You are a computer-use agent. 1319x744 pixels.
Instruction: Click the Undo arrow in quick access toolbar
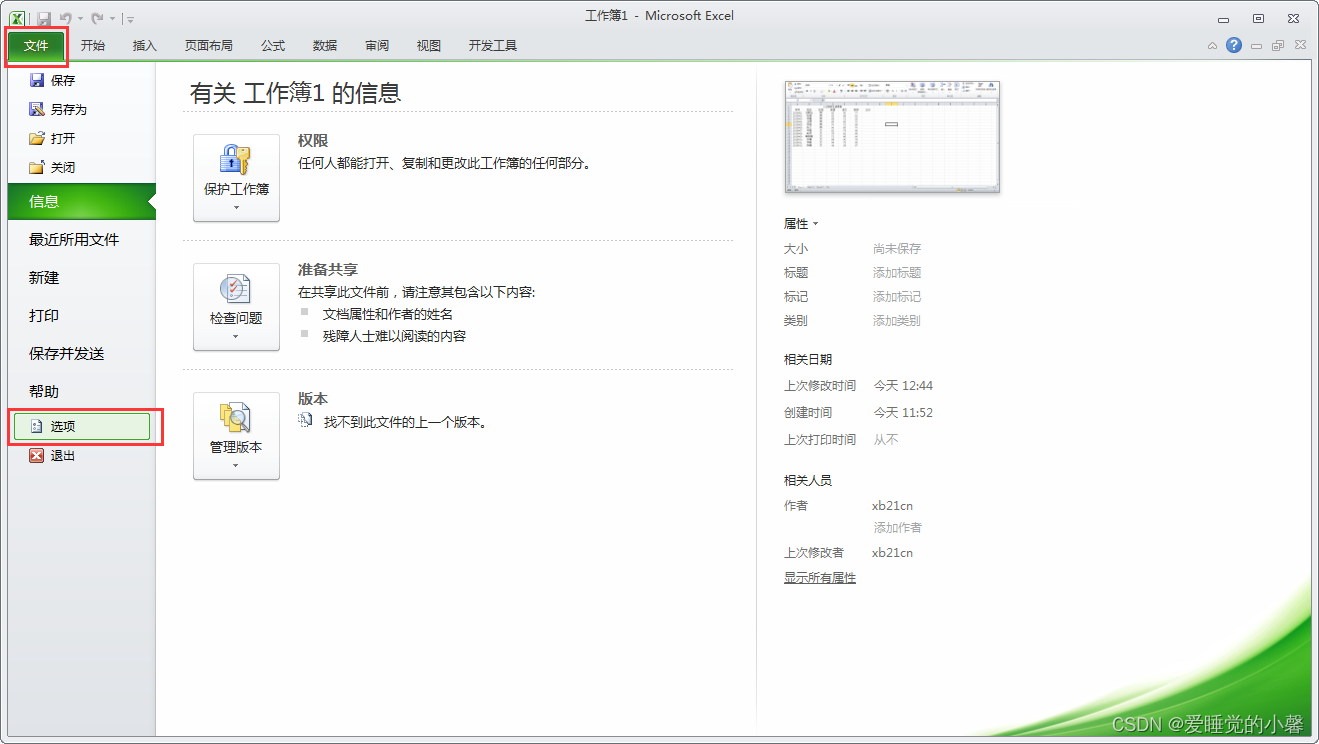pos(66,18)
